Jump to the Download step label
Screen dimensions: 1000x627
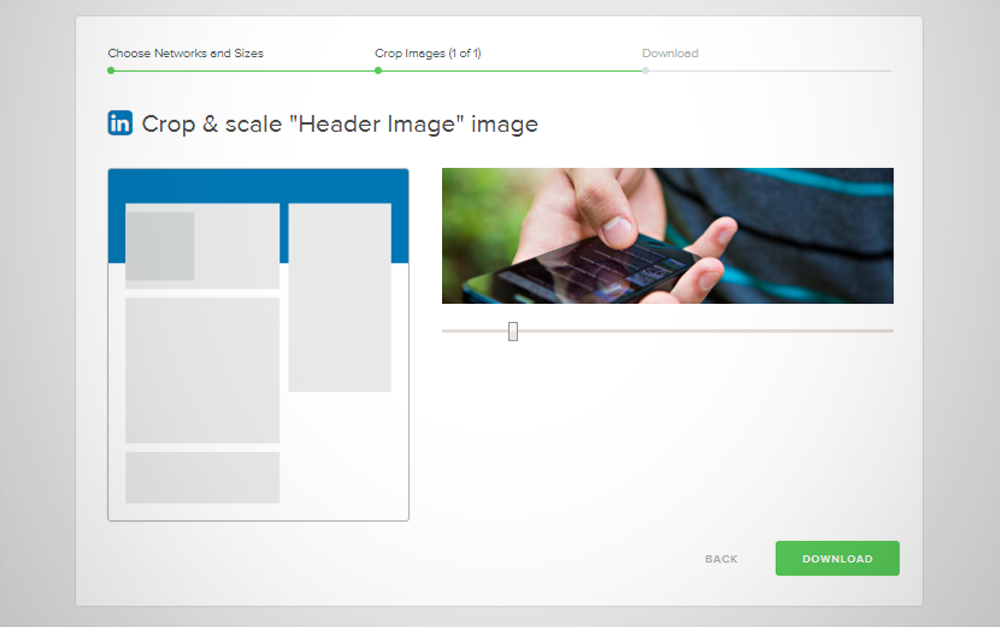pos(670,53)
